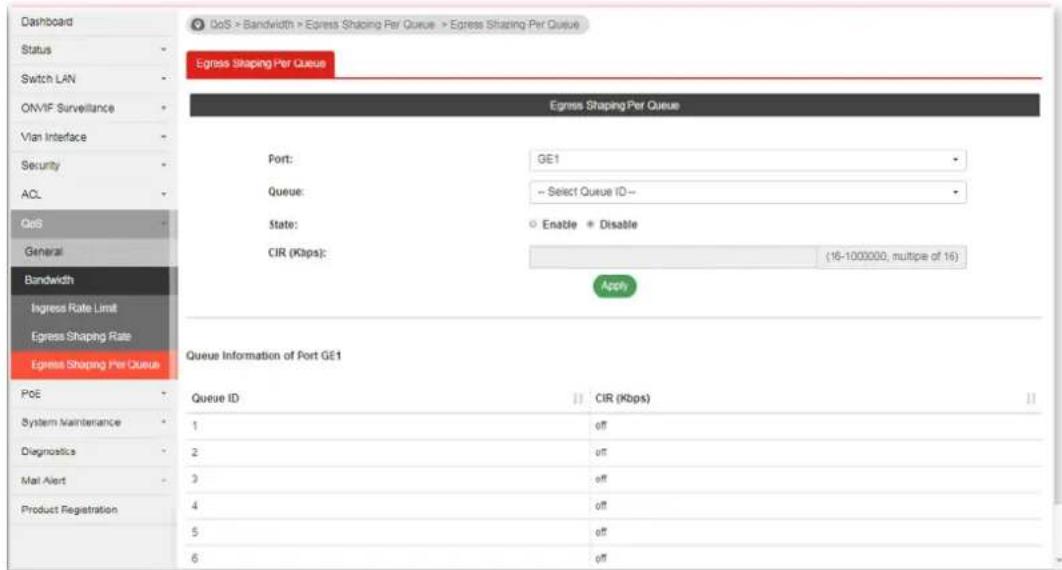This screenshot has width=1062, height=570.
Task: Expand the Diagnostics menu chevron
Action: pyautogui.click(x=163, y=452)
